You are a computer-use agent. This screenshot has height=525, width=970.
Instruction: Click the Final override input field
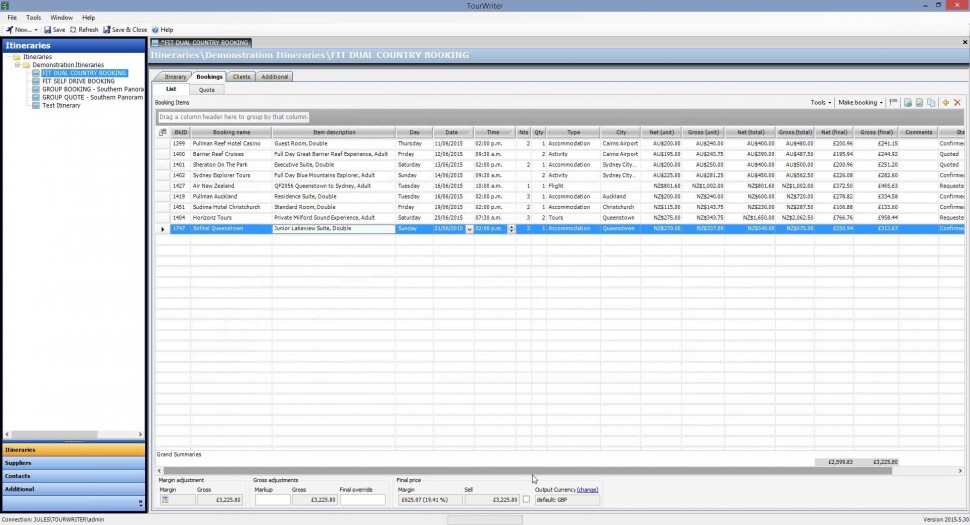click(x=363, y=500)
